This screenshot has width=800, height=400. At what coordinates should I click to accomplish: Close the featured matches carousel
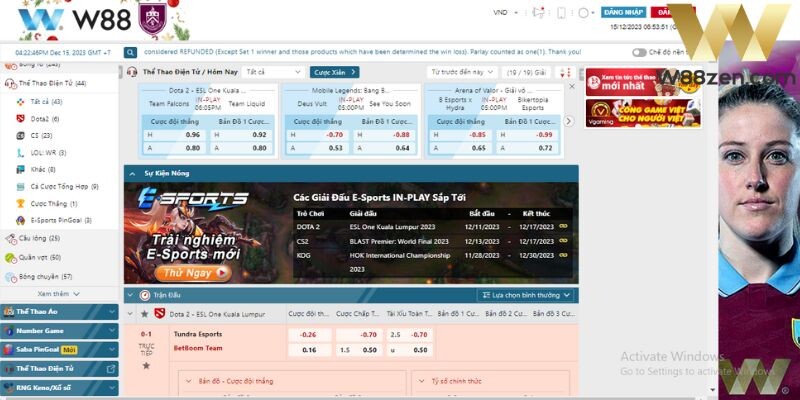point(571,87)
